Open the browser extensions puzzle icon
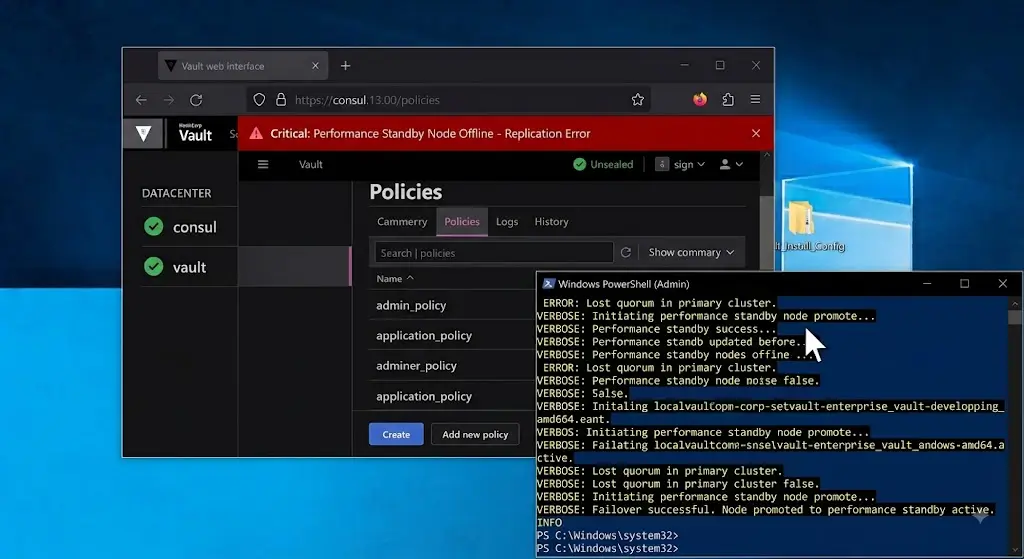This screenshot has width=1024, height=559. (x=728, y=99)
